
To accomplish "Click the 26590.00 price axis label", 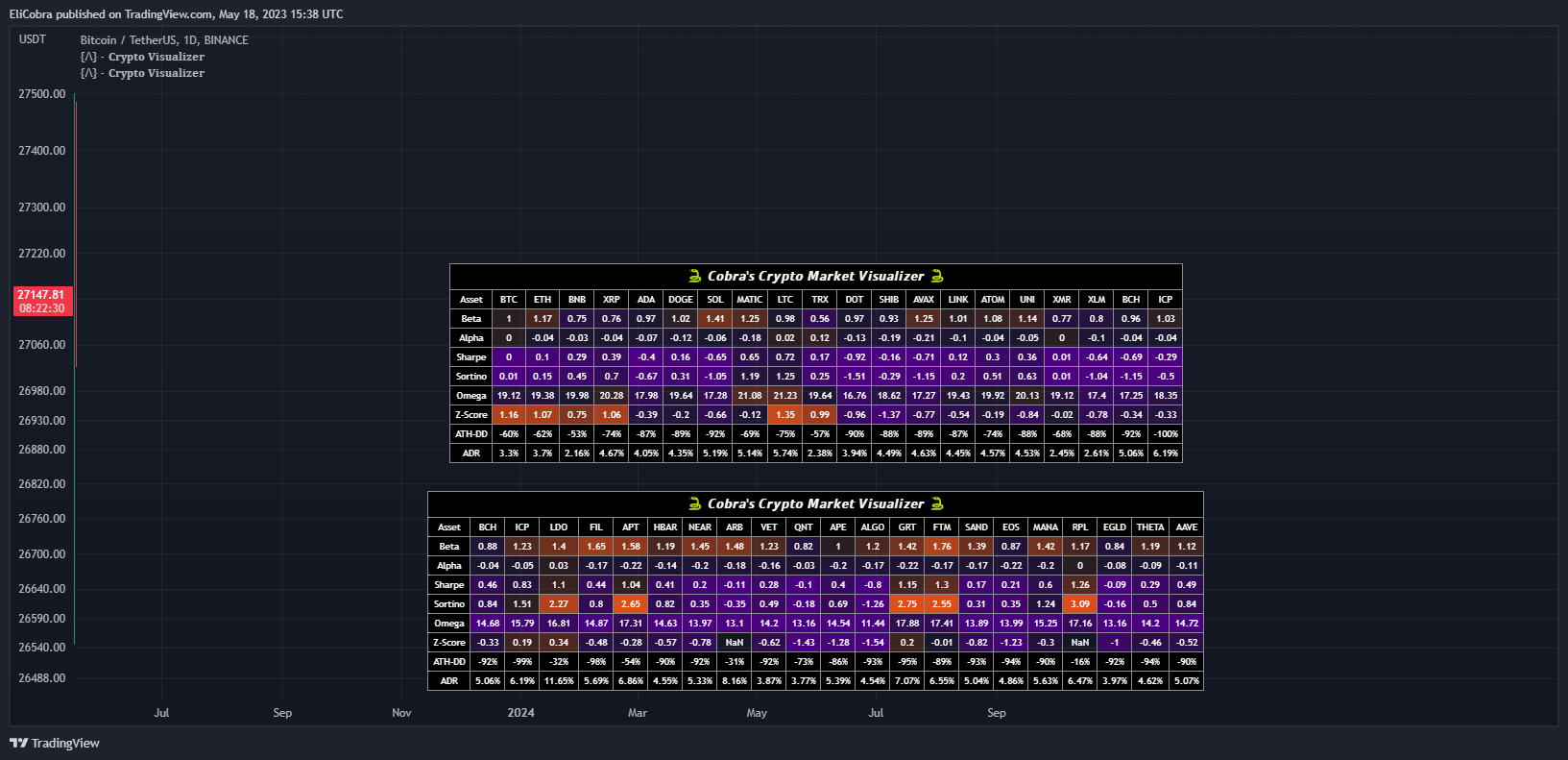I will (x=42, y=619).
